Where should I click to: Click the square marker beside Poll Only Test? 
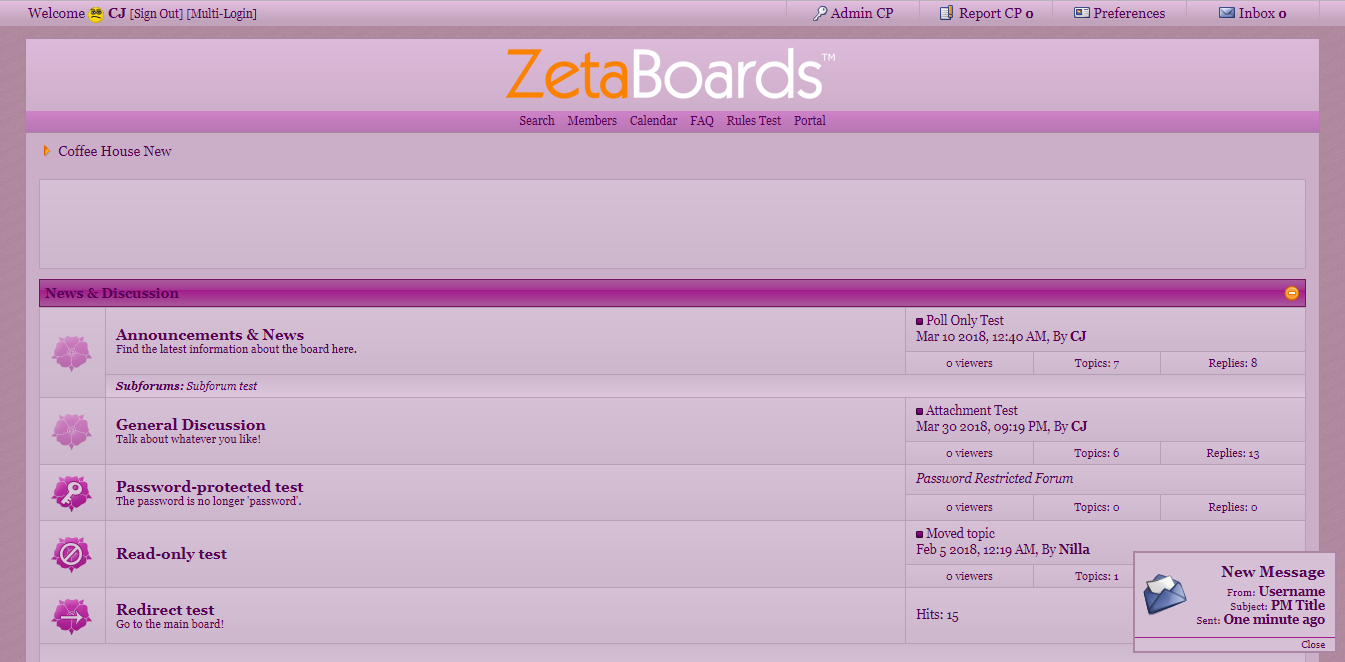pyautogui.click(x=920, y=322)
